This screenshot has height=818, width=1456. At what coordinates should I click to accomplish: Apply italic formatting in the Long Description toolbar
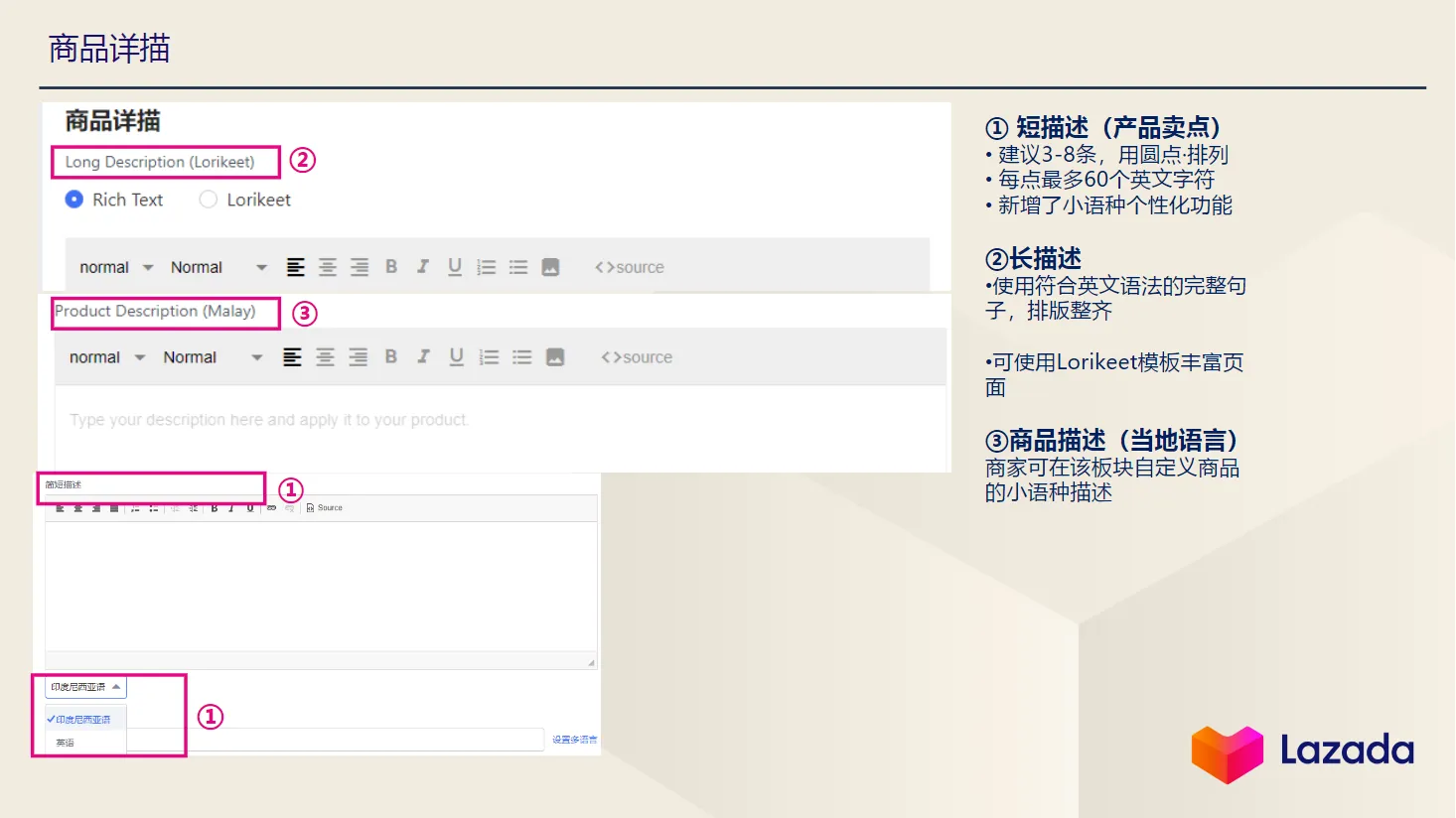[x=422, y=266]
